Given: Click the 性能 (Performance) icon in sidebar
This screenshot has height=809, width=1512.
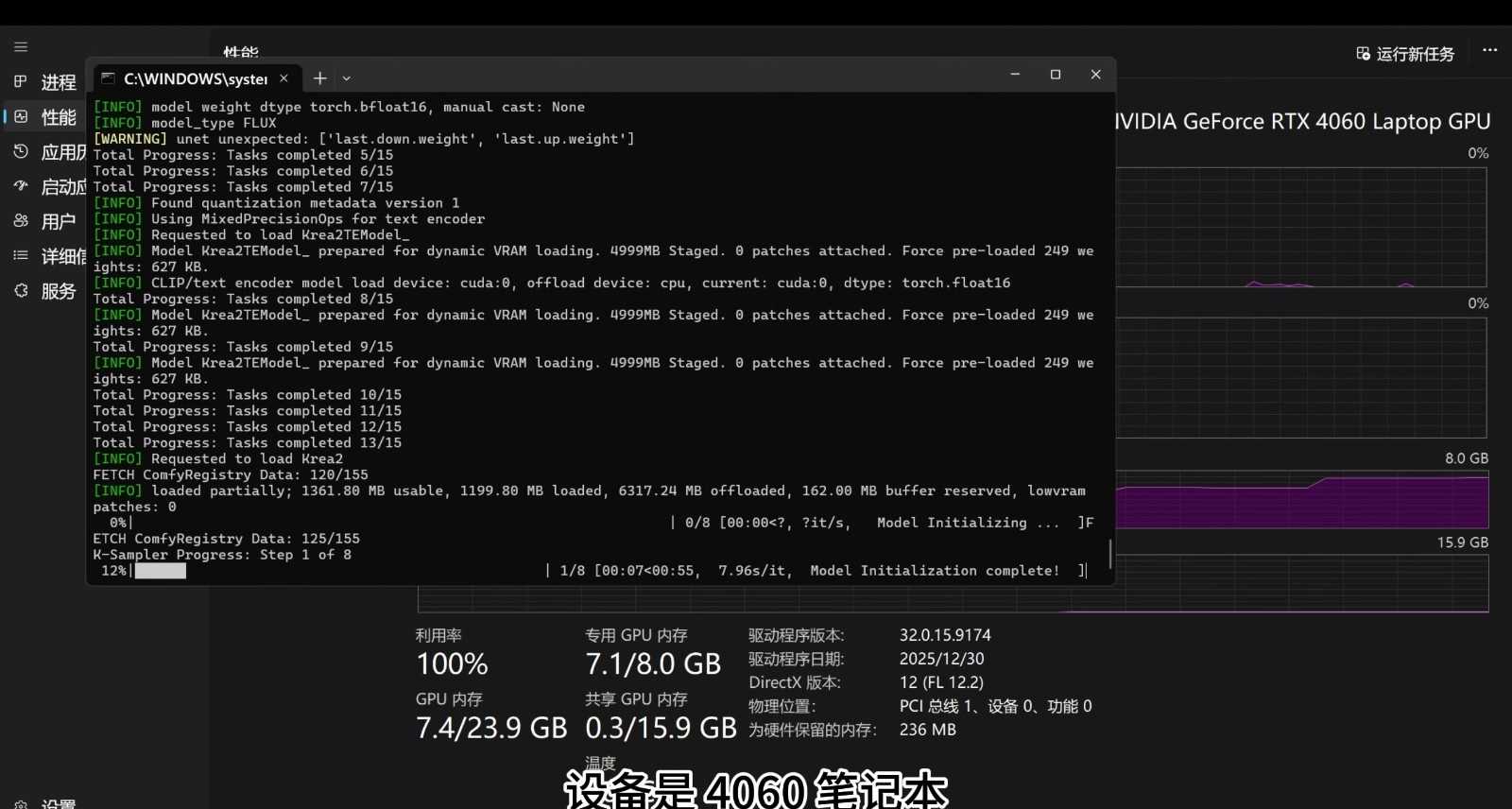Looking at the screenshot, I should pyautogui.click(x=21, y=116).
